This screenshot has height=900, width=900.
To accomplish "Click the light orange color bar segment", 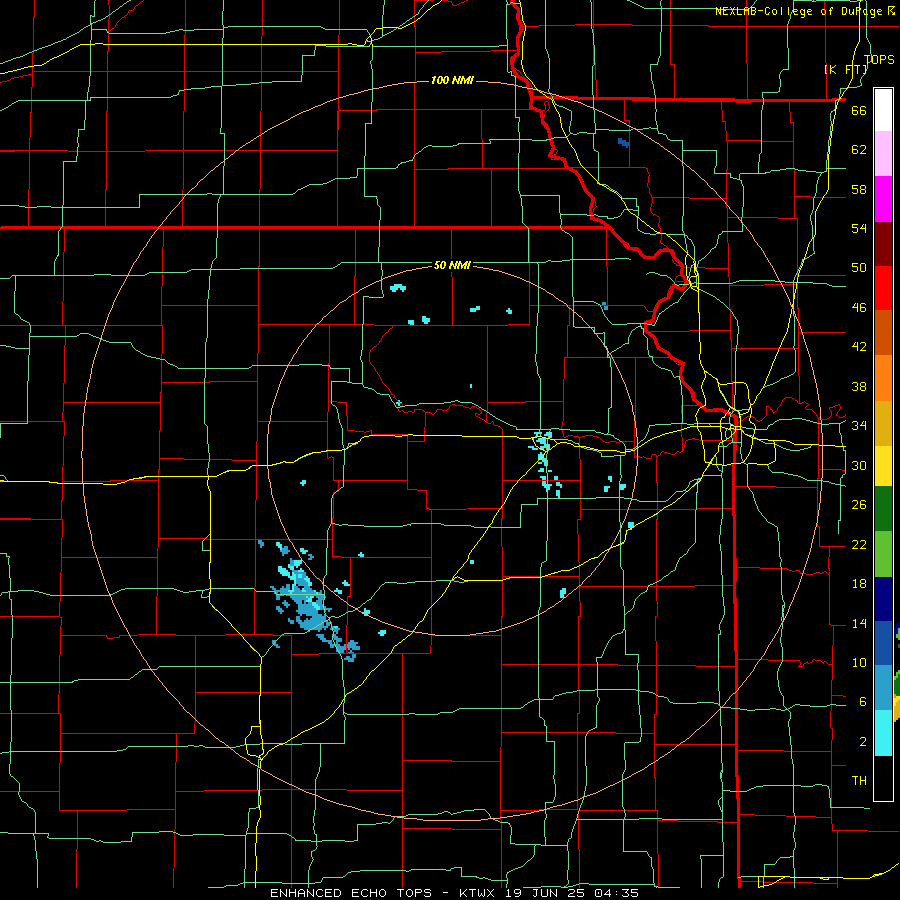I will (883, 378).
